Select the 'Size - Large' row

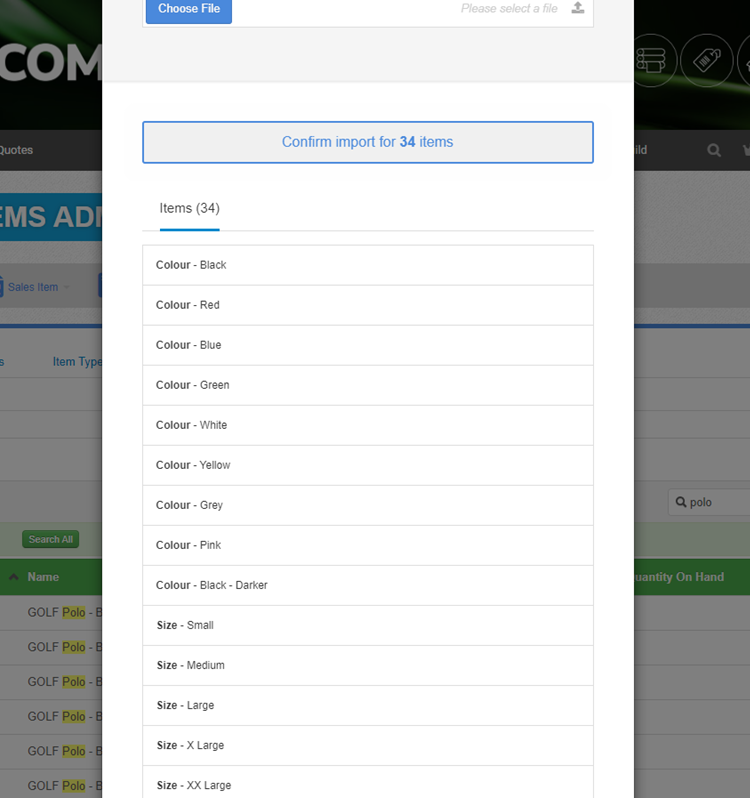[368, 705]
